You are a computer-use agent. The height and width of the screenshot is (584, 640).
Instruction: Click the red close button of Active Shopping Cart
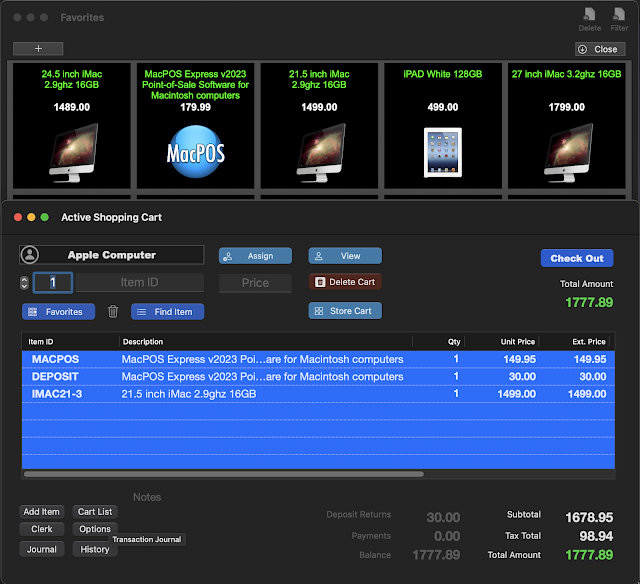[x=18, y=217]
